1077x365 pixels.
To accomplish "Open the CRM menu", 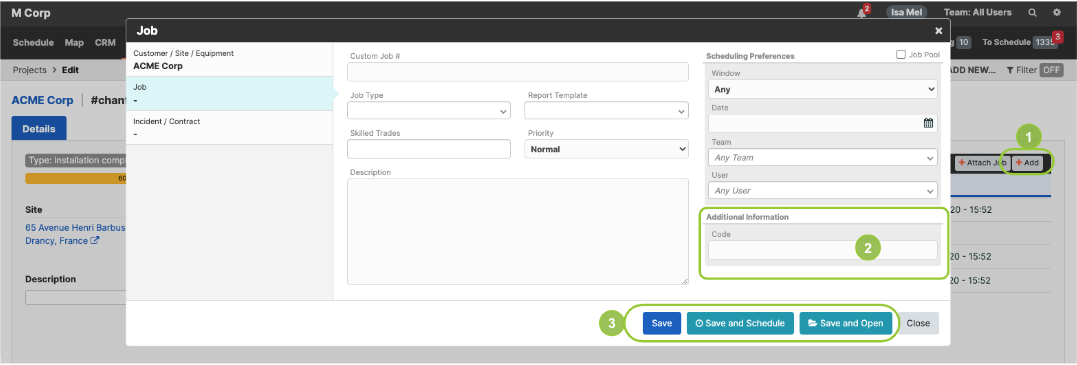I will point(105,43).
